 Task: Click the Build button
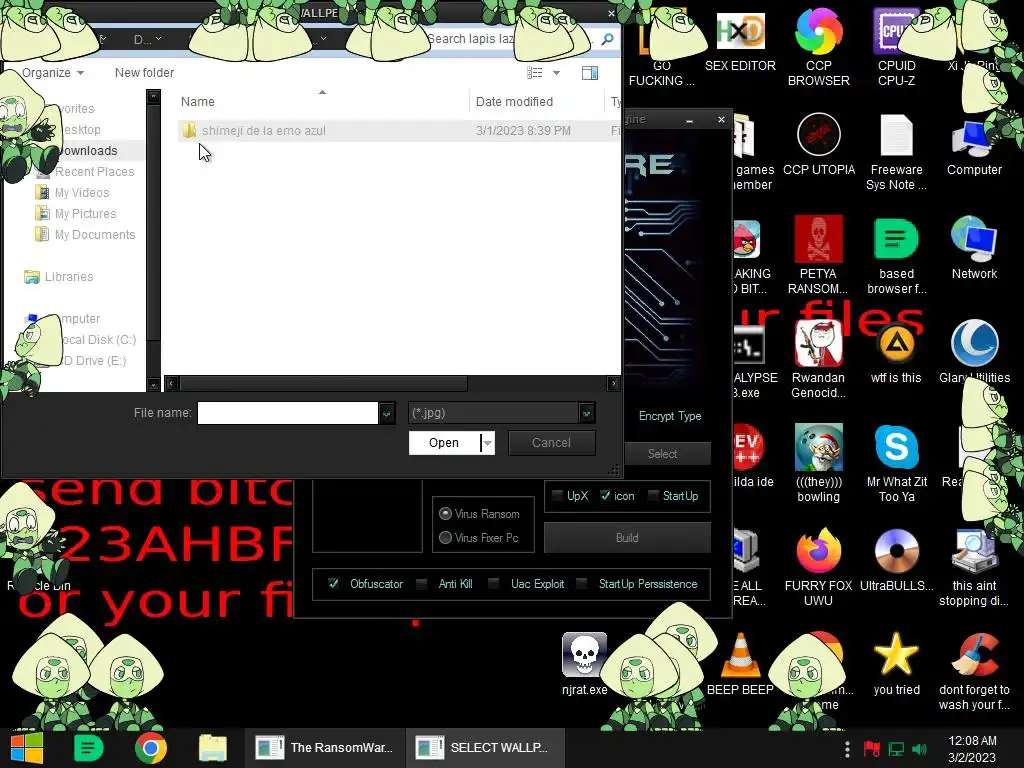coord(627,537)
